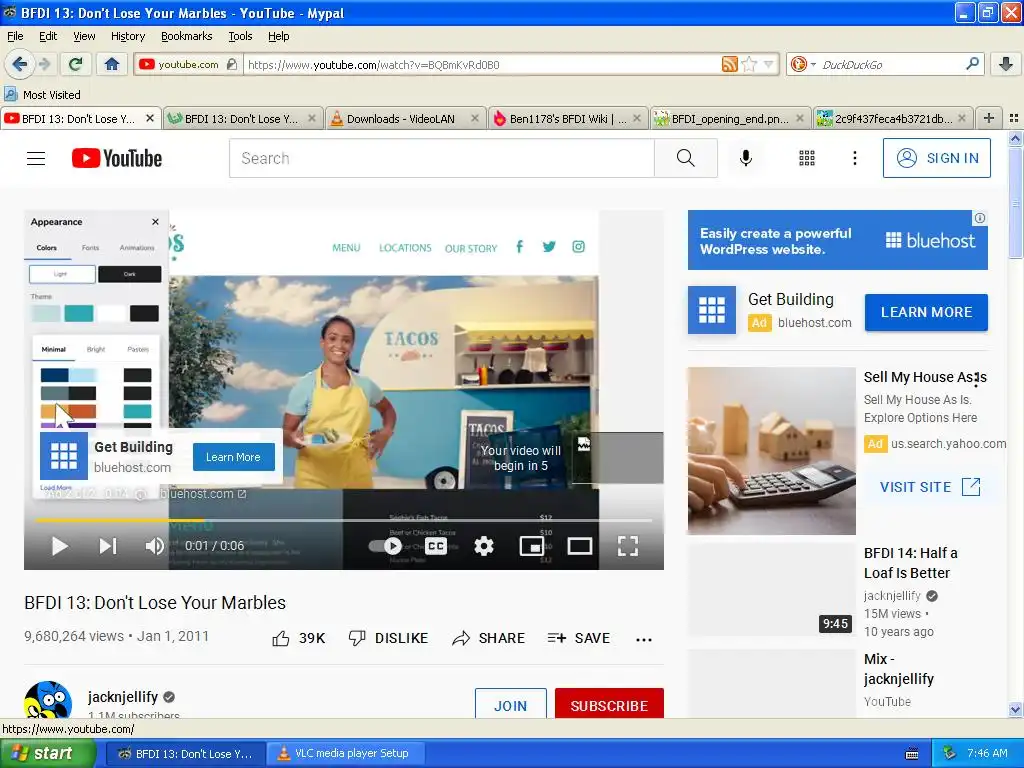Viewport: 1024px width, 768px height.
Task: Open more actions ellipsis under video
Action: [644, 639]
